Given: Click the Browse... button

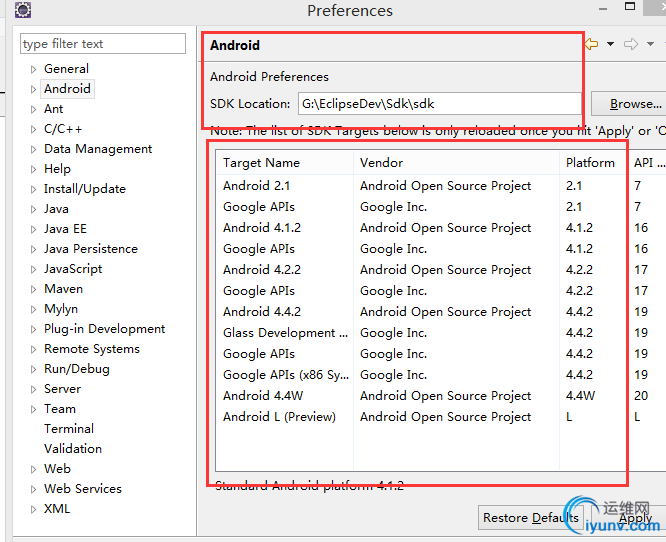Looking at the screenshot, I should 629,104.
